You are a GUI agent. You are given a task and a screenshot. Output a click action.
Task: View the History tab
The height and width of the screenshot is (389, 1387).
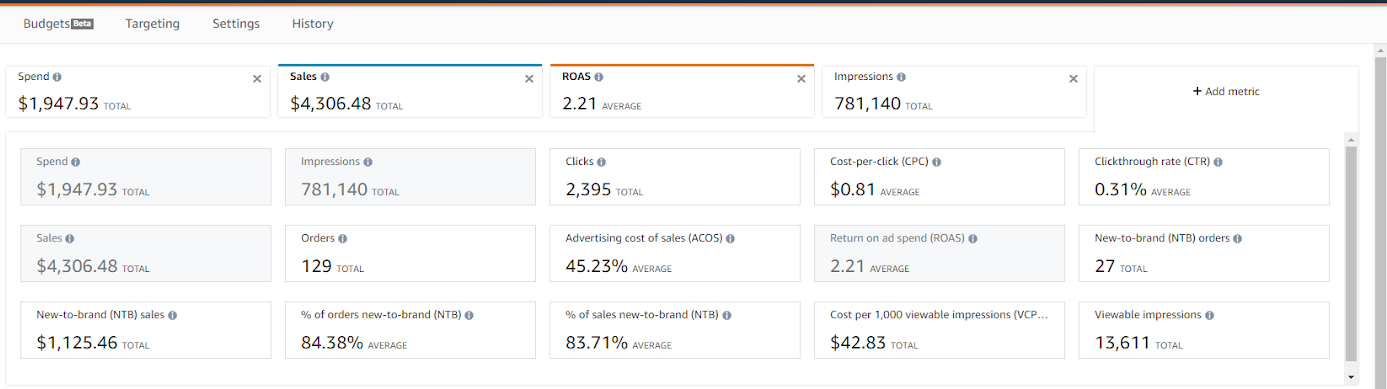tap(313, 23)
